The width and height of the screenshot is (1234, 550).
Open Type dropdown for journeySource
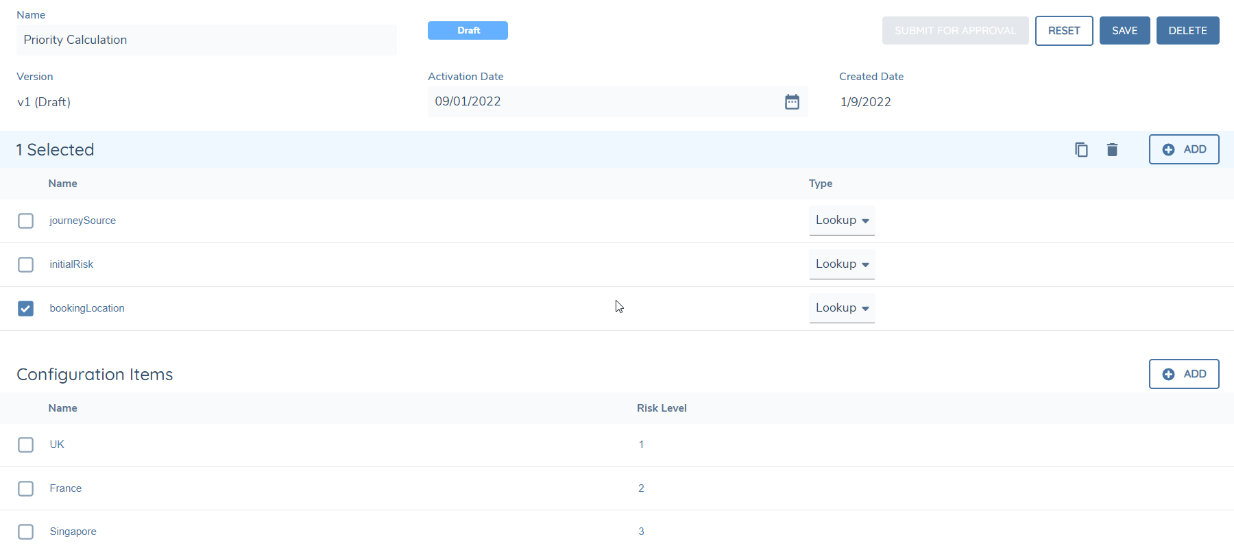click(841, 220)
